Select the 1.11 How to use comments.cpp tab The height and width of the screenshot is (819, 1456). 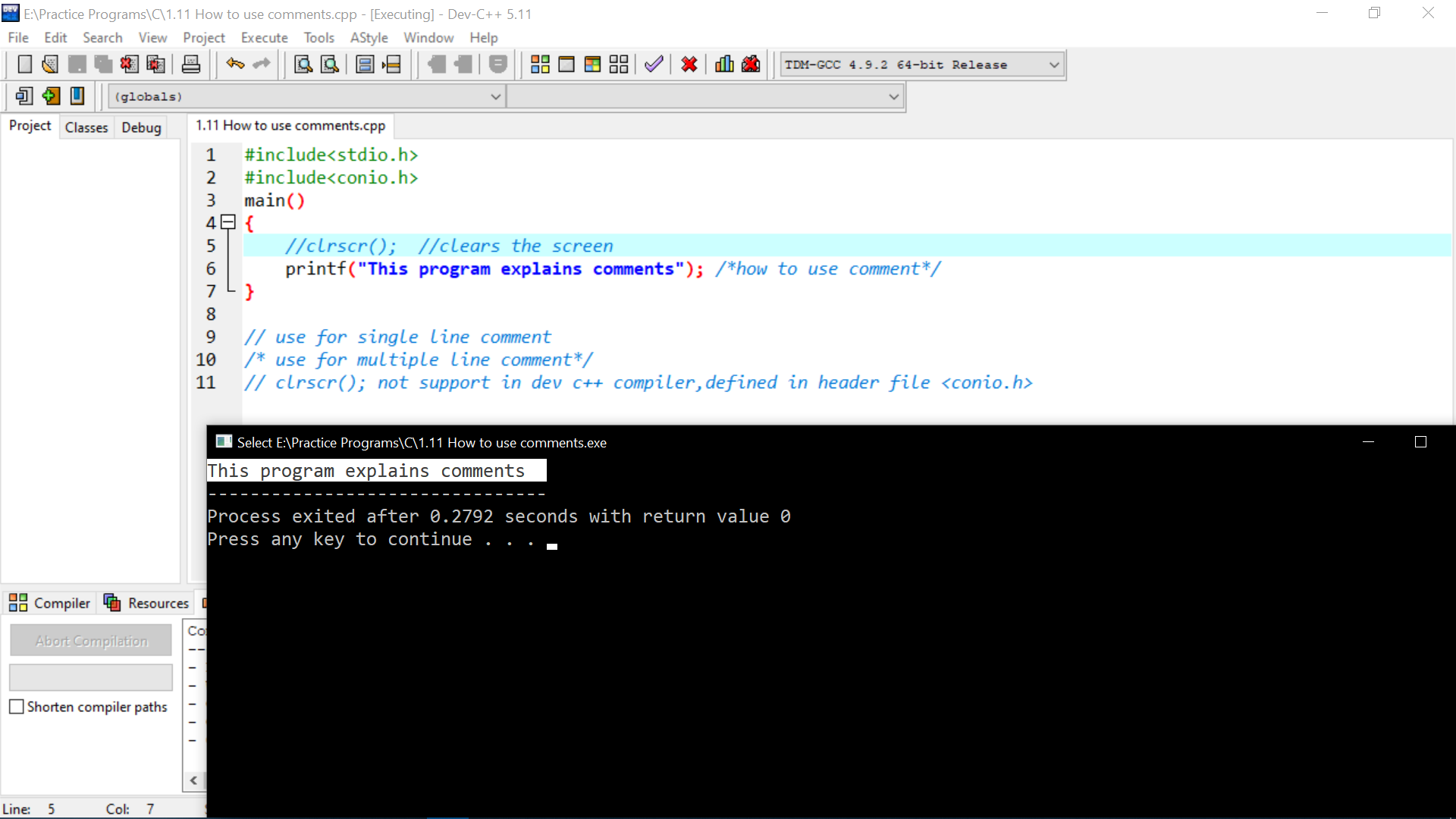click(290, 126)
